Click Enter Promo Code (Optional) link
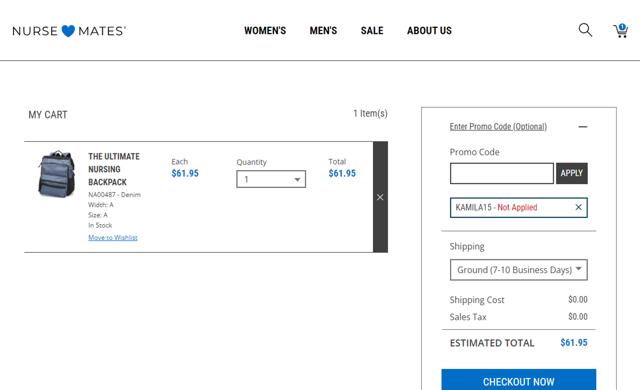Screen dimensions: 640x390 click(x=498, y=126)
